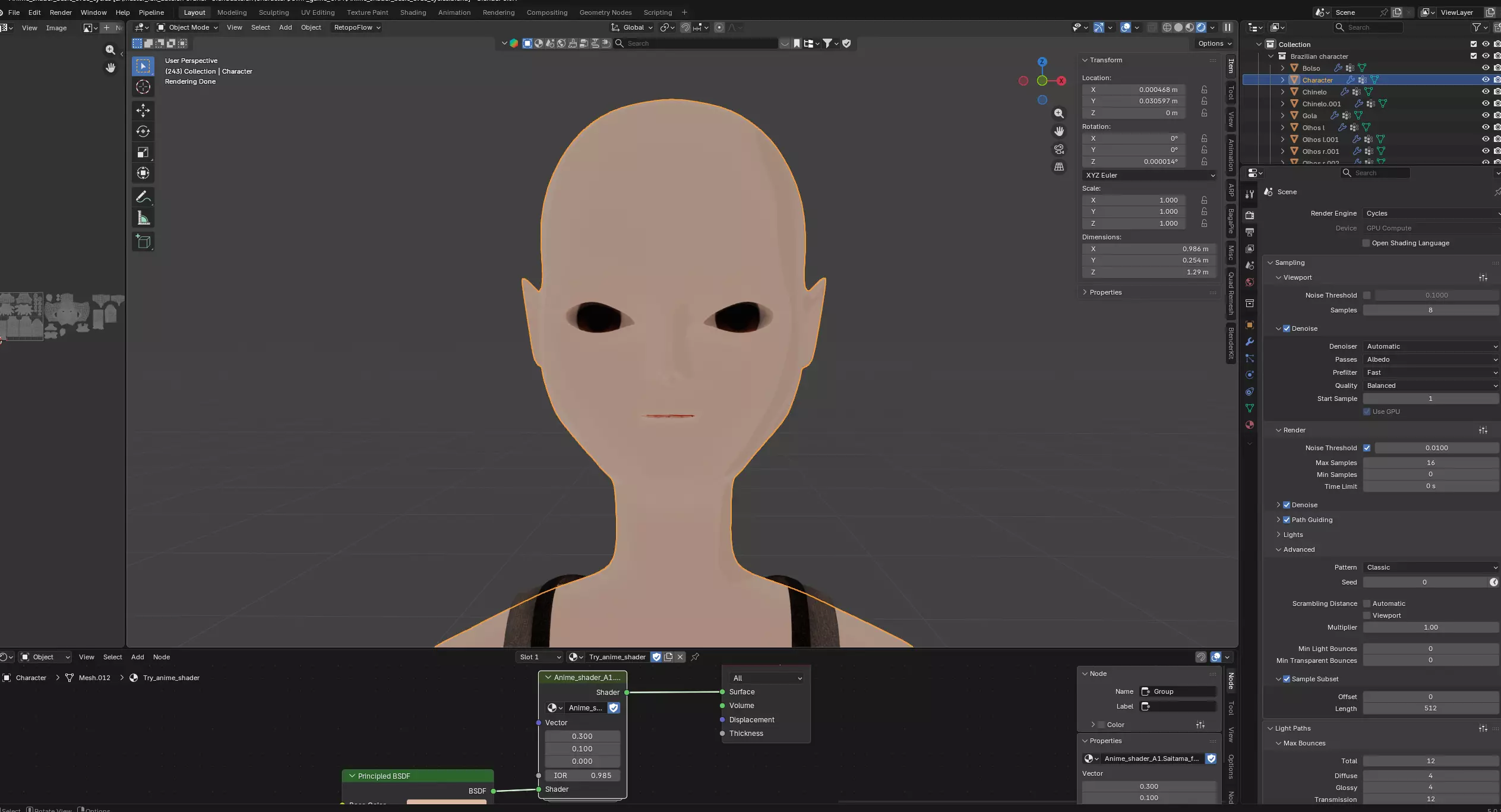Click the image editor zoom magnifier icon

pyautogui.click(x=110, y=50)
